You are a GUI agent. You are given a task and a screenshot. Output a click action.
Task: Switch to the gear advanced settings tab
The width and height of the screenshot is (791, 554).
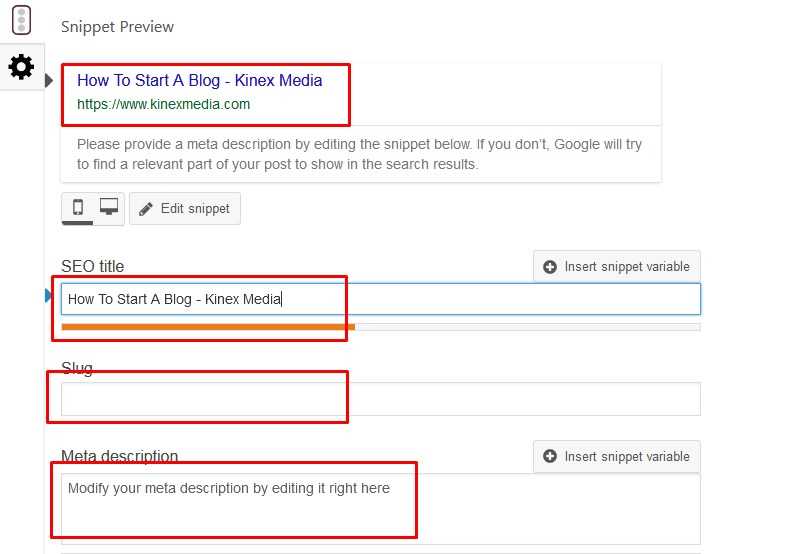click(21, 67)
